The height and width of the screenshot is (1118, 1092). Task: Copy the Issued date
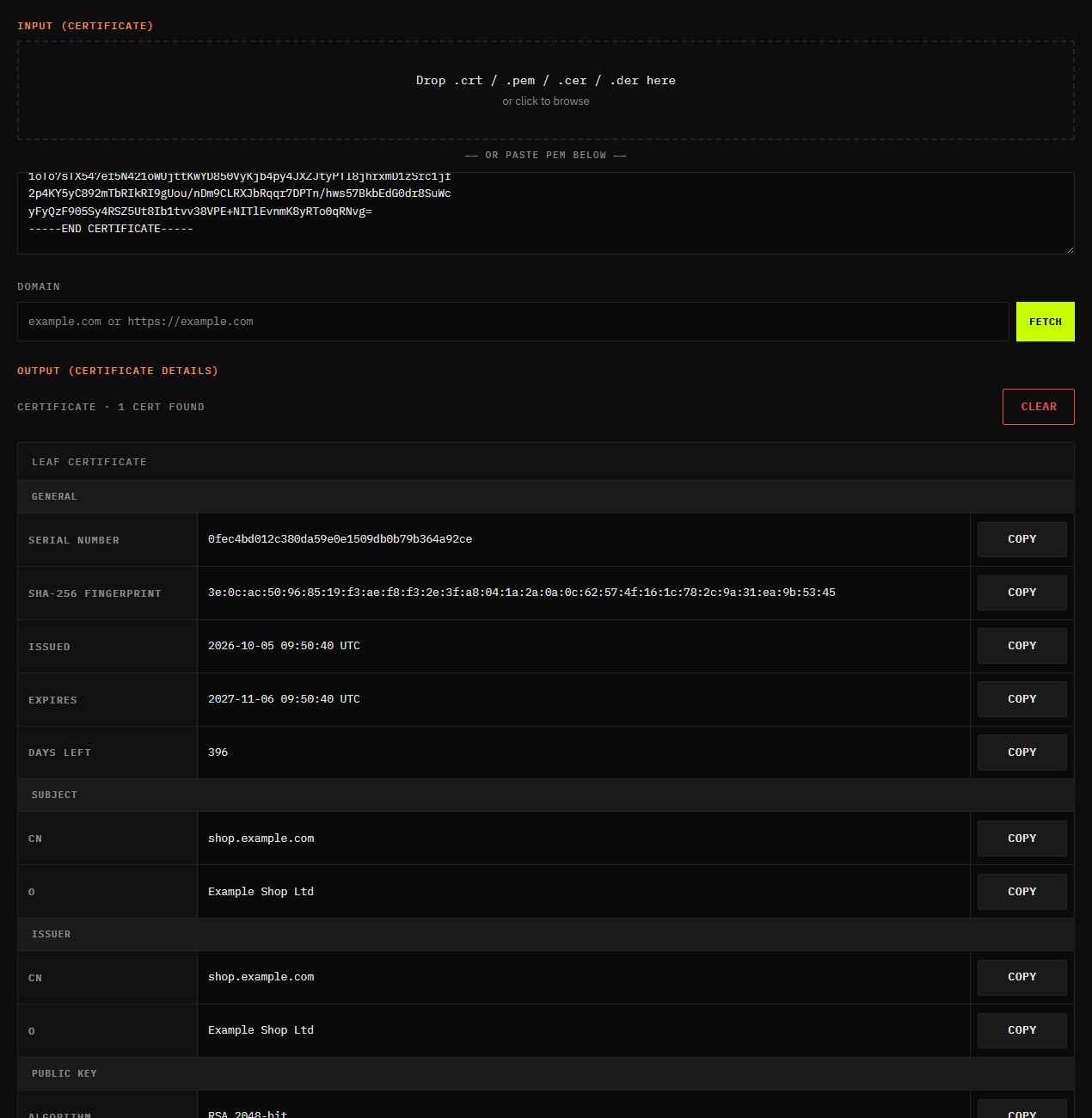(x=1022, y=646)
